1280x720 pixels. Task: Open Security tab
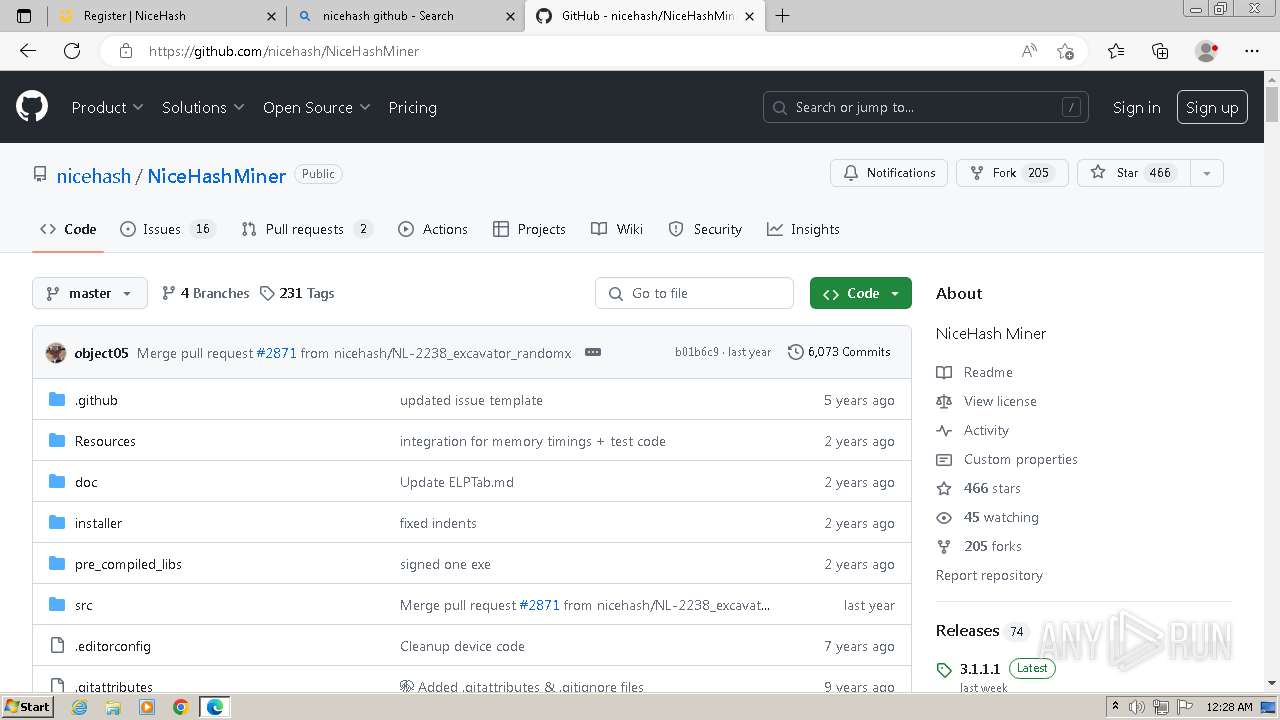coord(705,229)
